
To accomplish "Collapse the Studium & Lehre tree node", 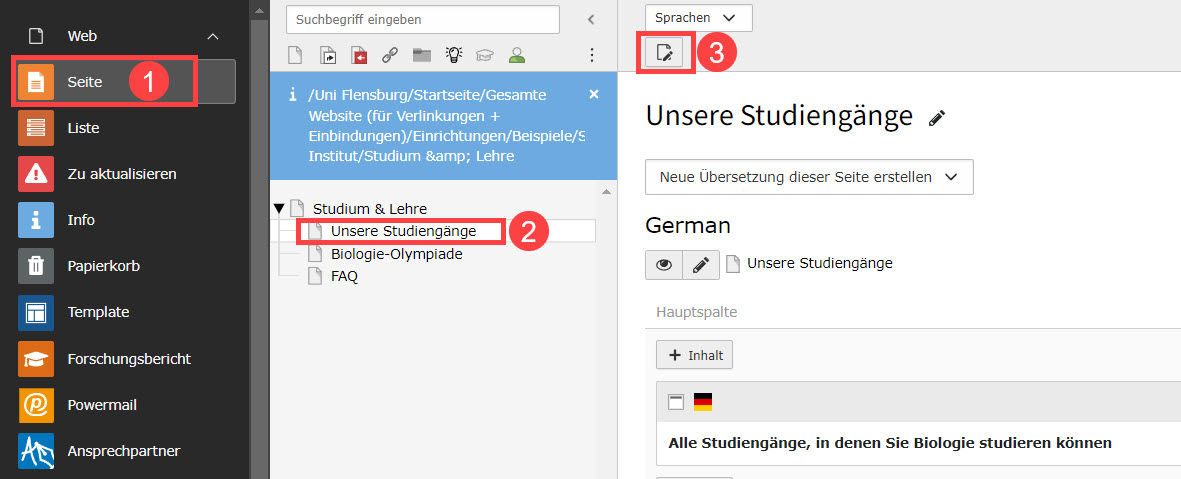I will coord(279,209).
